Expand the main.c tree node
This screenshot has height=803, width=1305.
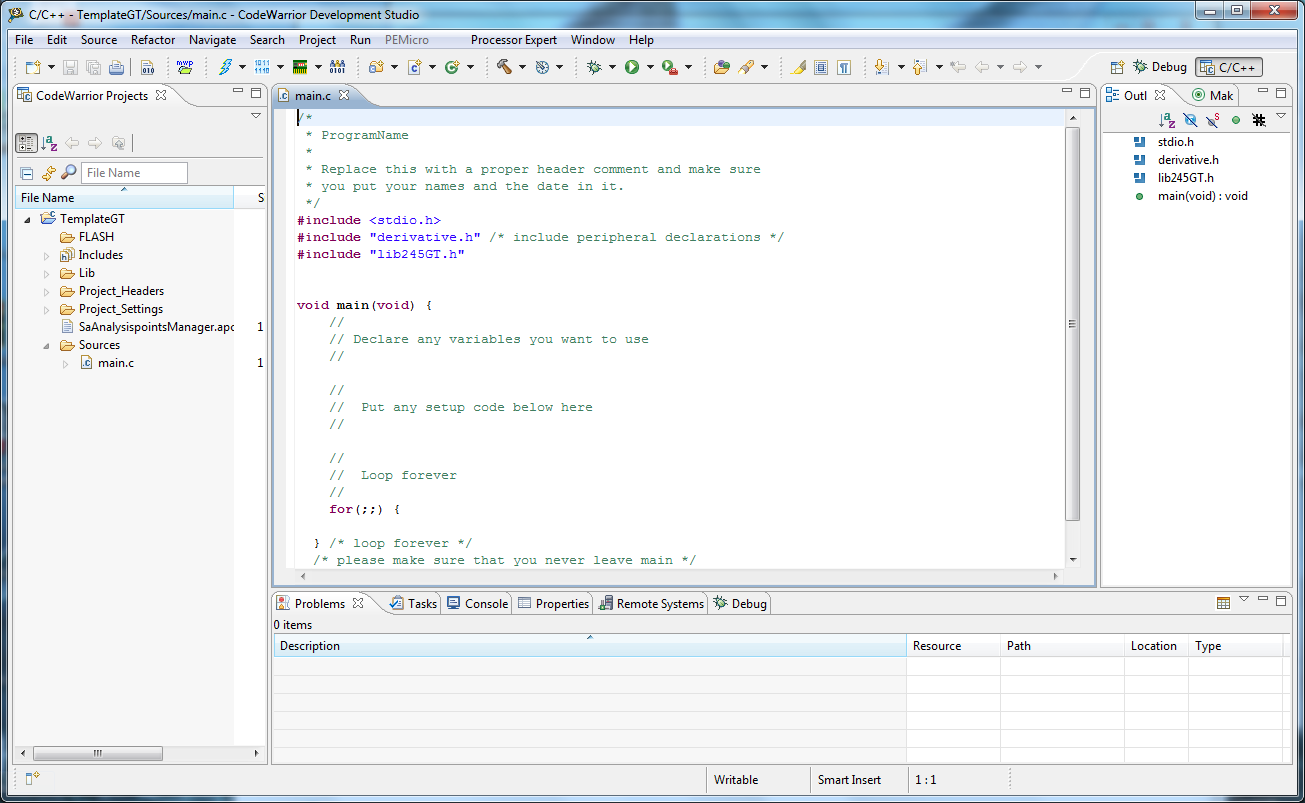coord(65,363)
